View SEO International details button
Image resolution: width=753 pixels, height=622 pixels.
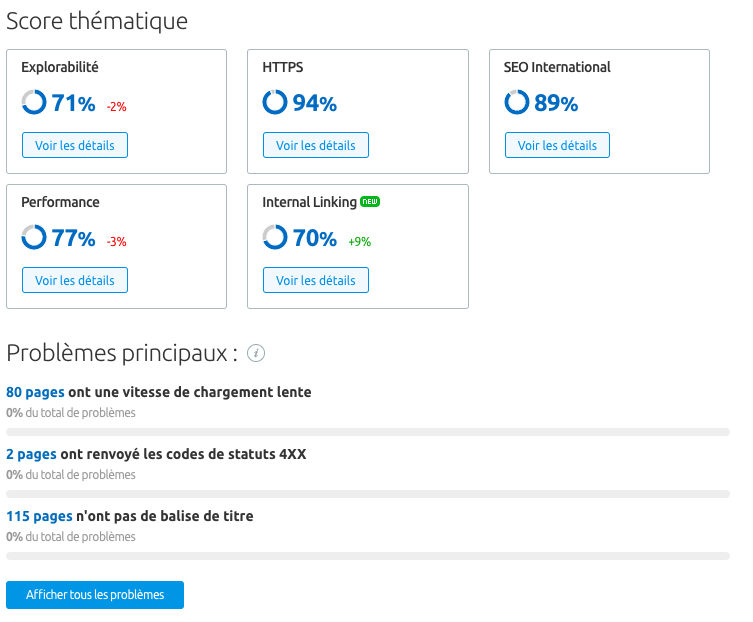pos(557,145)
